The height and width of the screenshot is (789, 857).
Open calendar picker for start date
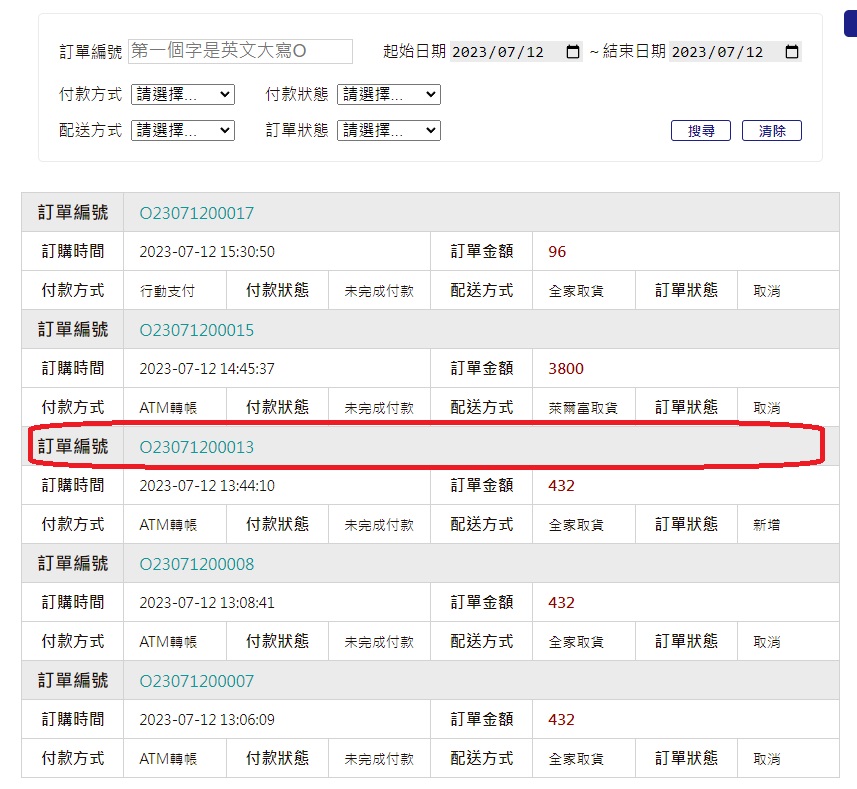coord(573,52)
